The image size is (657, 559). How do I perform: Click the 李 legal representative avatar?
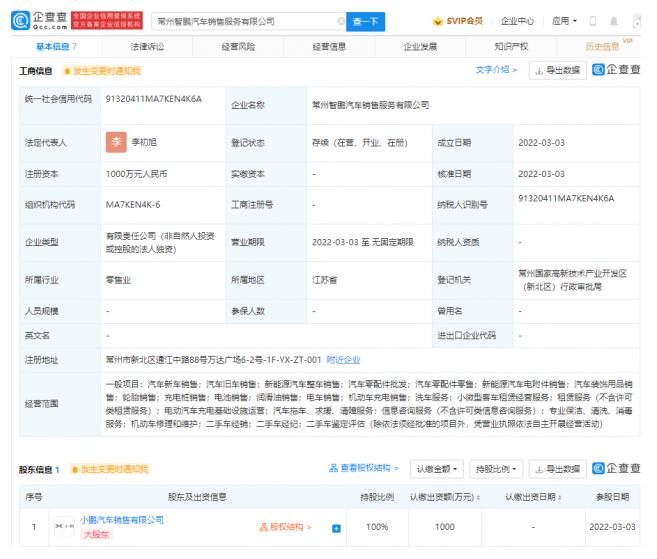(x=116, y=143)
